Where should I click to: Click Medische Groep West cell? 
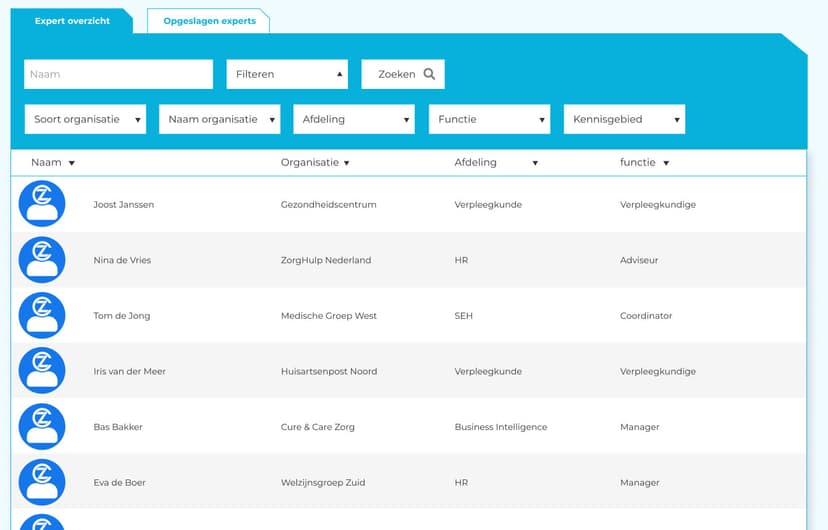tap(328, 316)
